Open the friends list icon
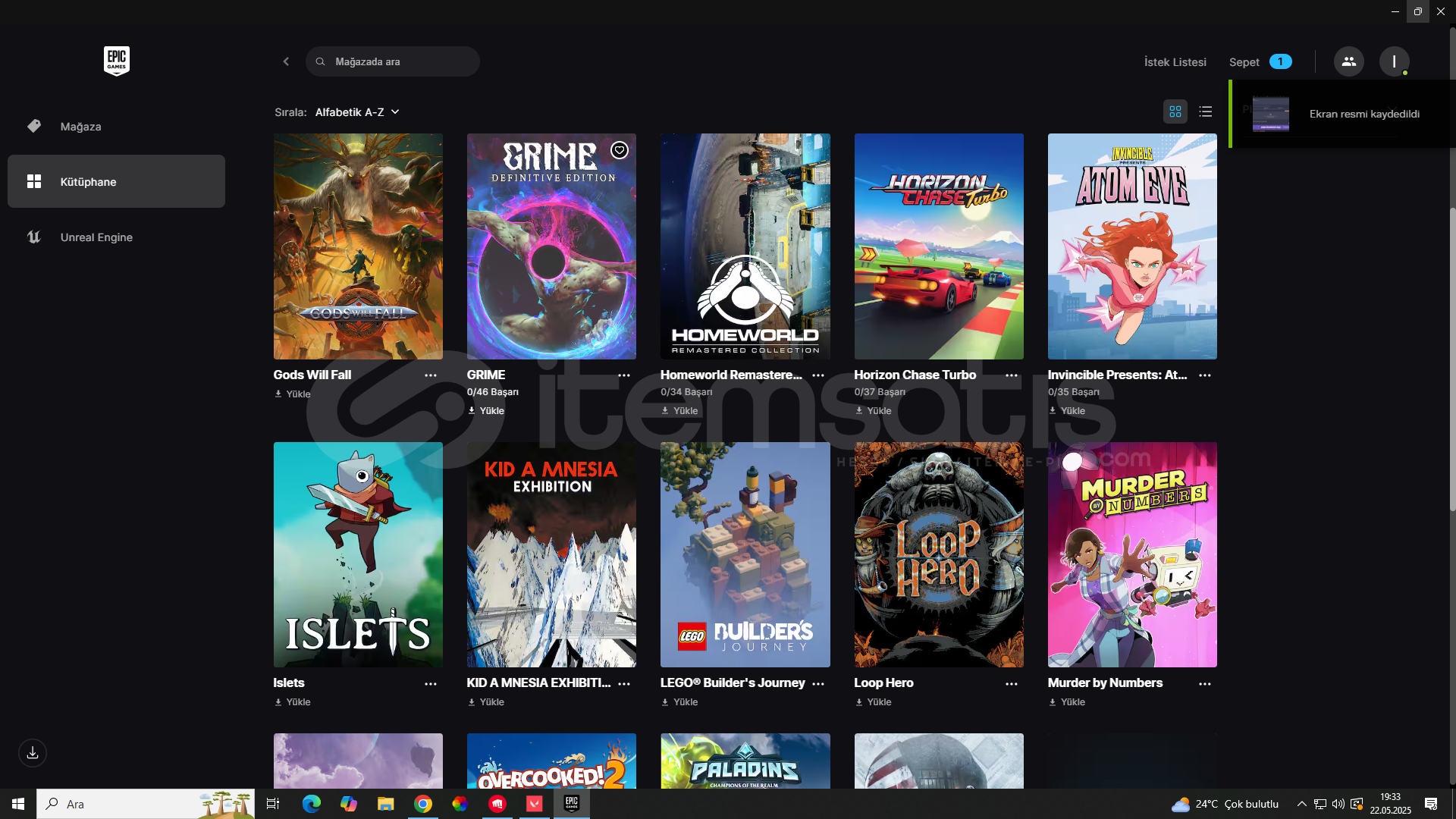Image resolution: width=1456 pixels, height=819 pixels. pos(1348,61)
